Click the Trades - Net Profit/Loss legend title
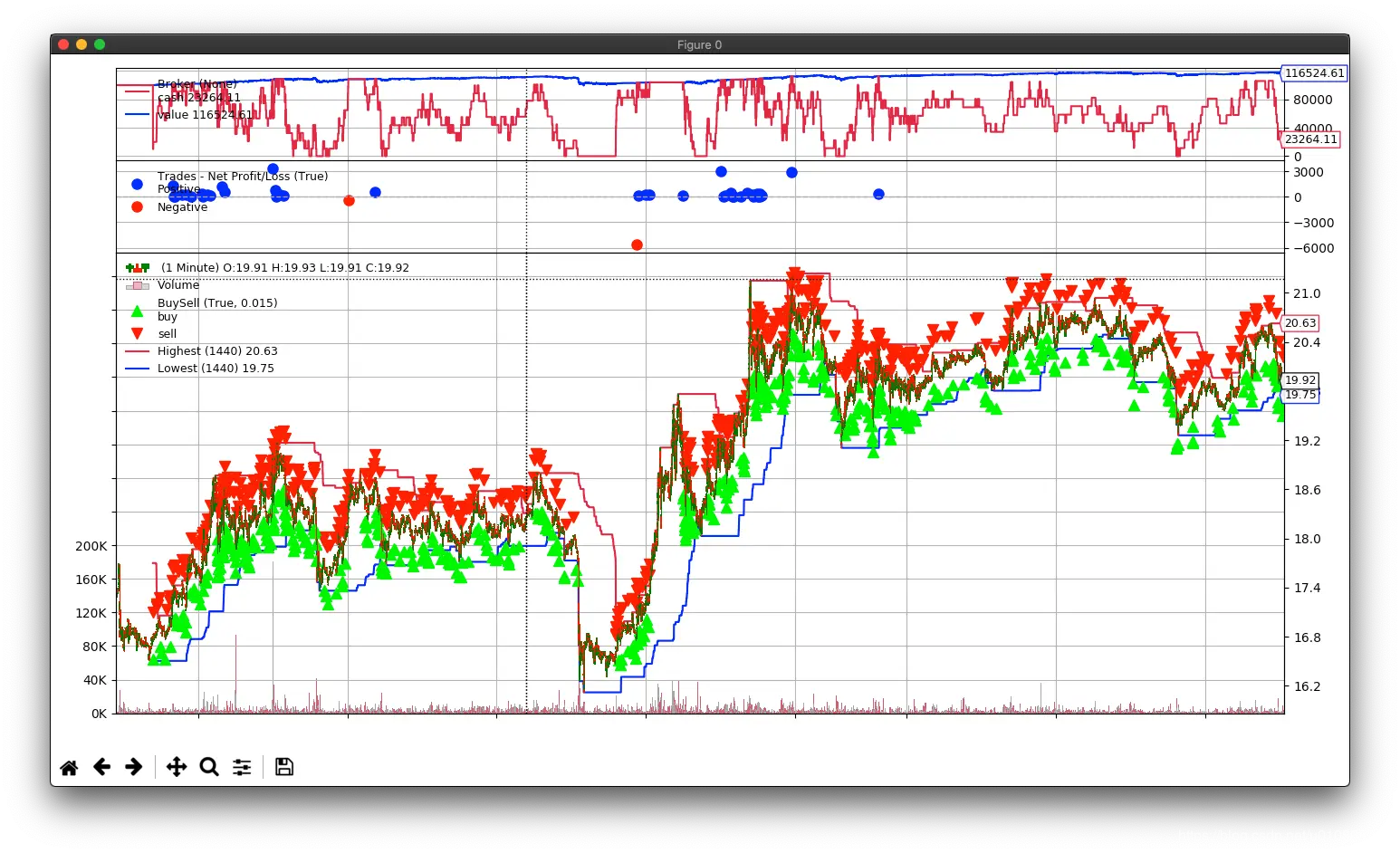Screen dimensions: 1400x853 (243, 177)
